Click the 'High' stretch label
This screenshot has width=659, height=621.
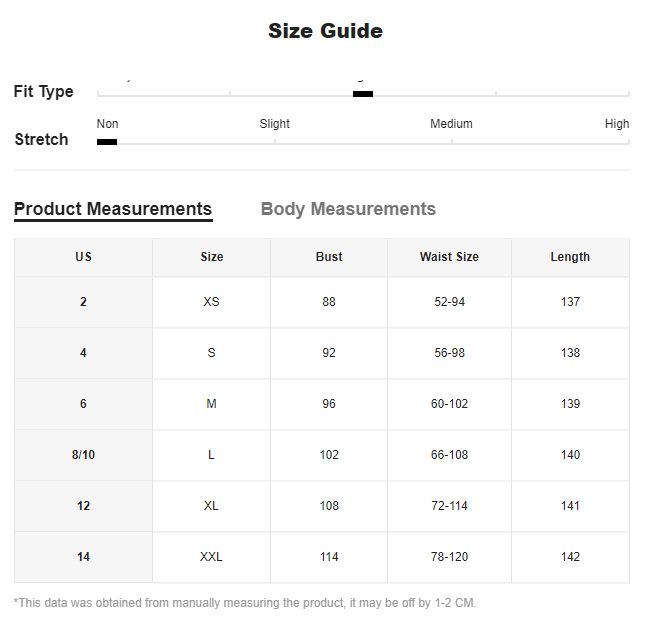point(617,124)
